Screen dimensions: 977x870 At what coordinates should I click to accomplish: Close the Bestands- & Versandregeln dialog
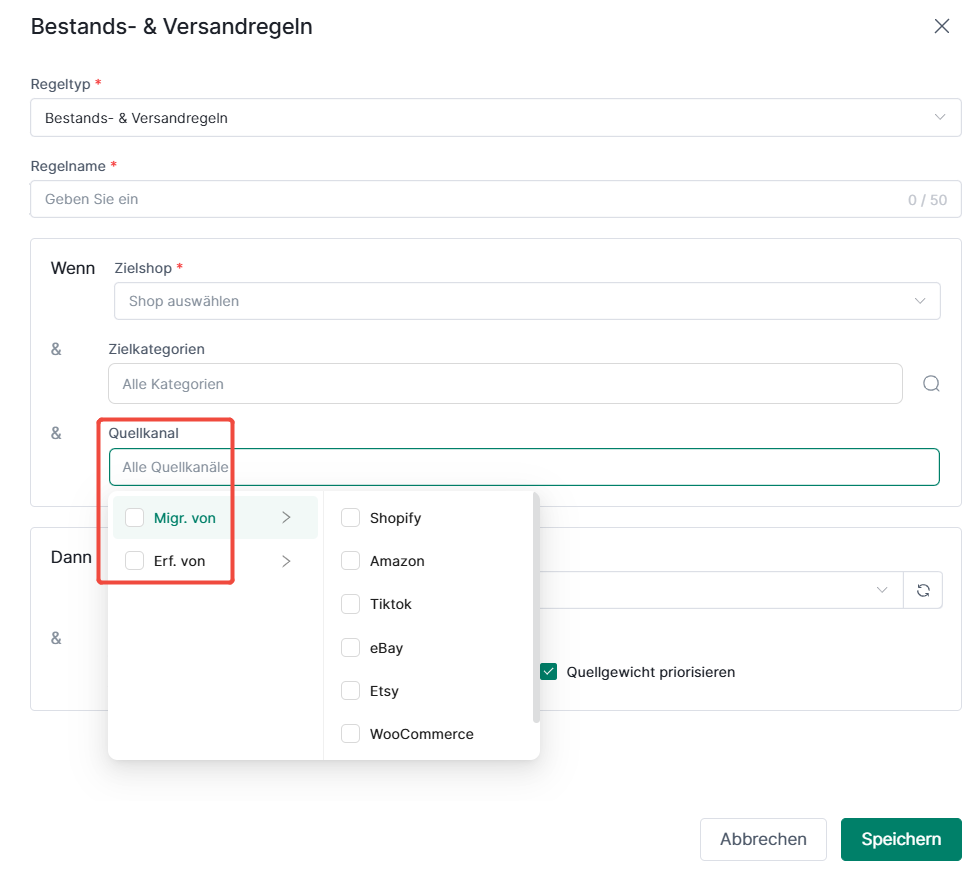(x=941, y=26)
